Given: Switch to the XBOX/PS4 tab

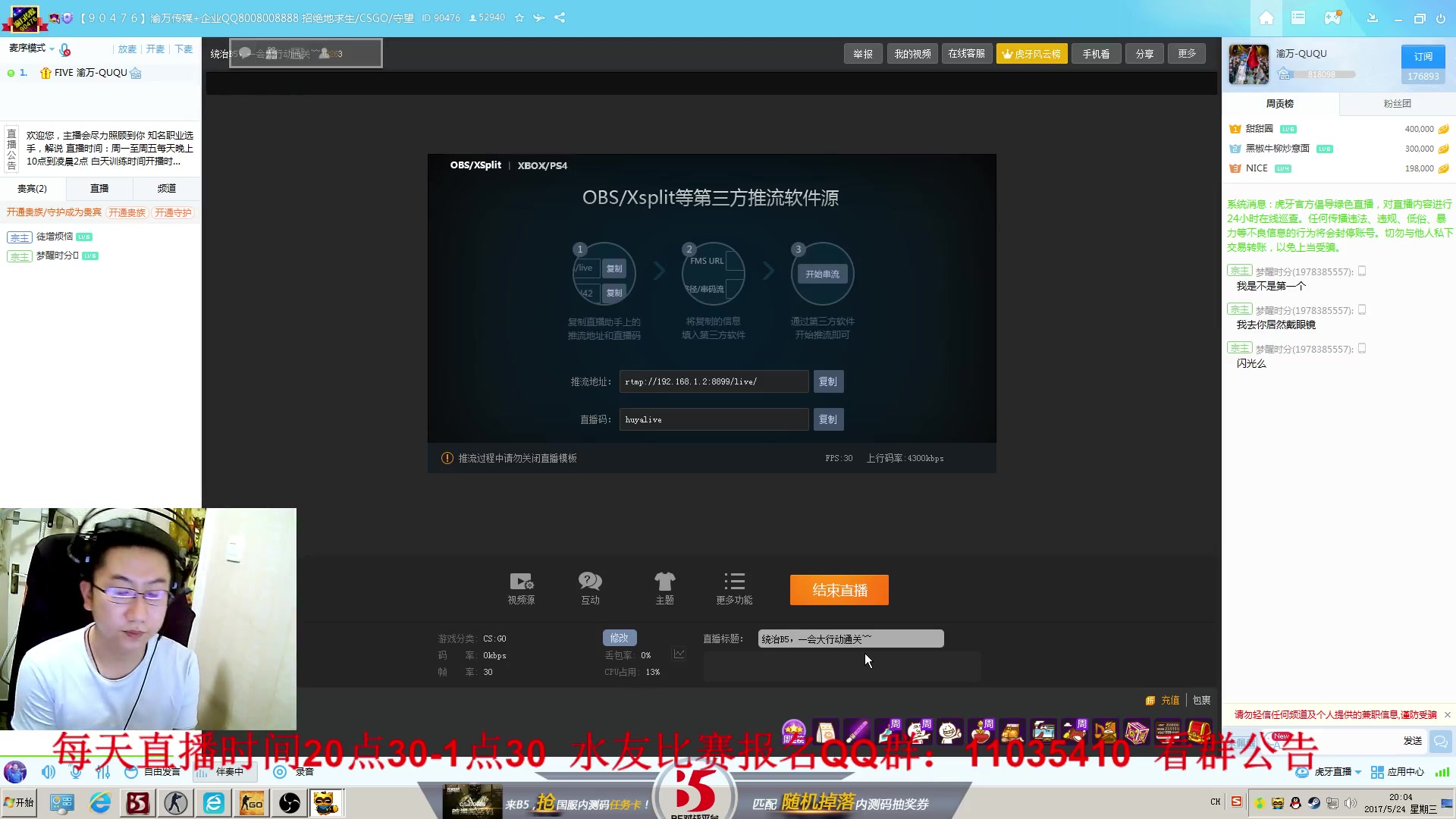Looking at the screenshot, I should coord(542,165).
